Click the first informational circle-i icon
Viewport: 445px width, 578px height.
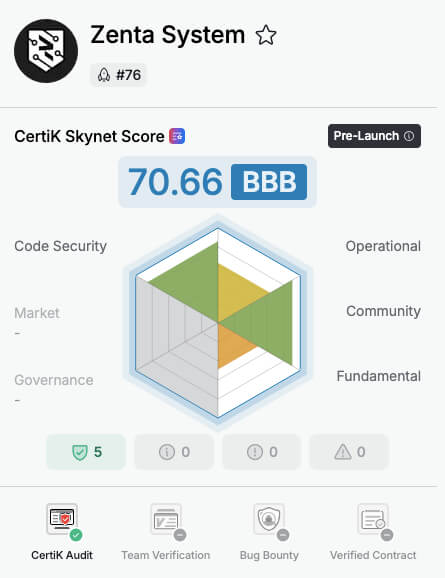(167, 452)
